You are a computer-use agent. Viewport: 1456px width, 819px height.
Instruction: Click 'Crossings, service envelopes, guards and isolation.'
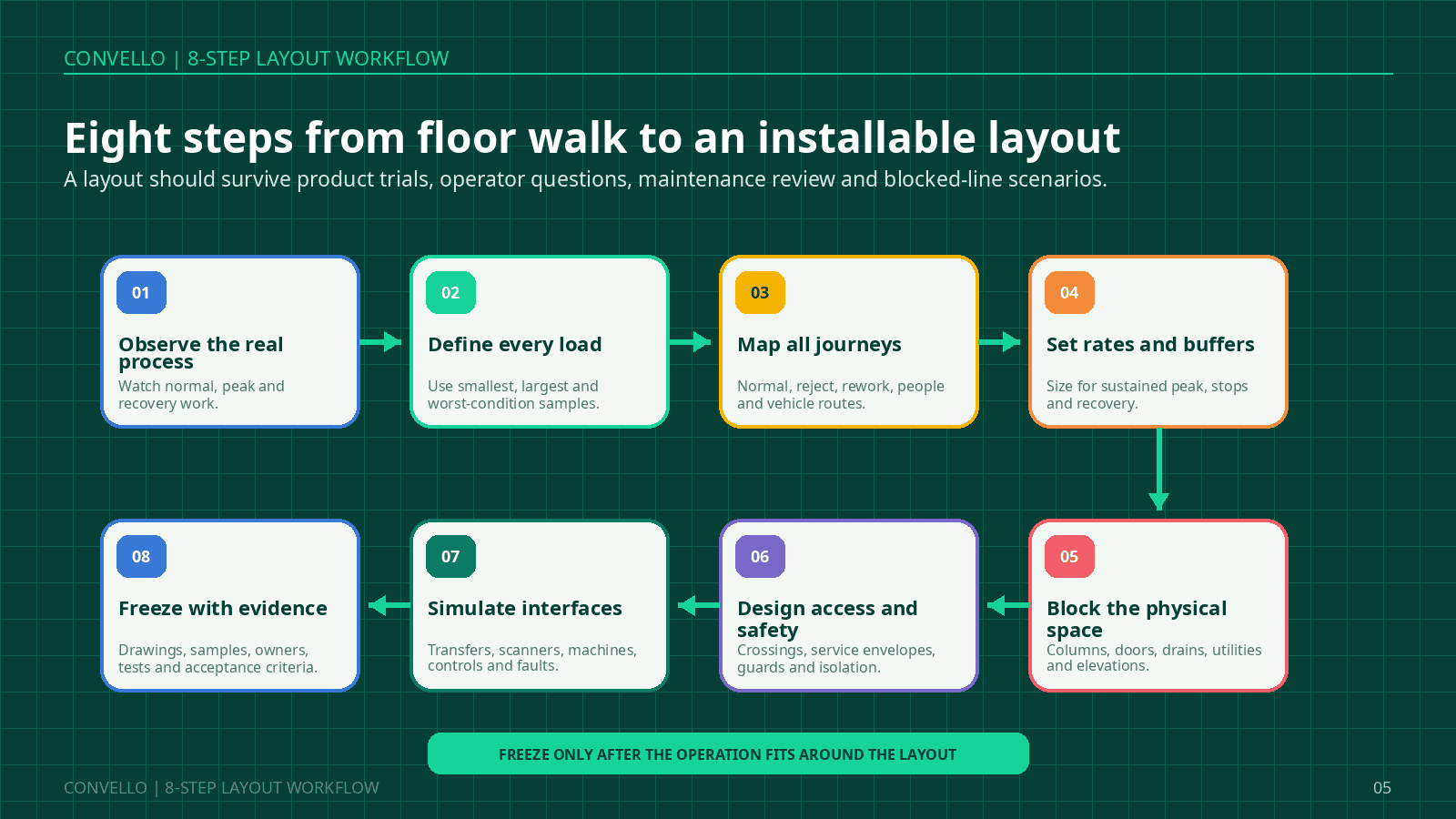(836, 659)
